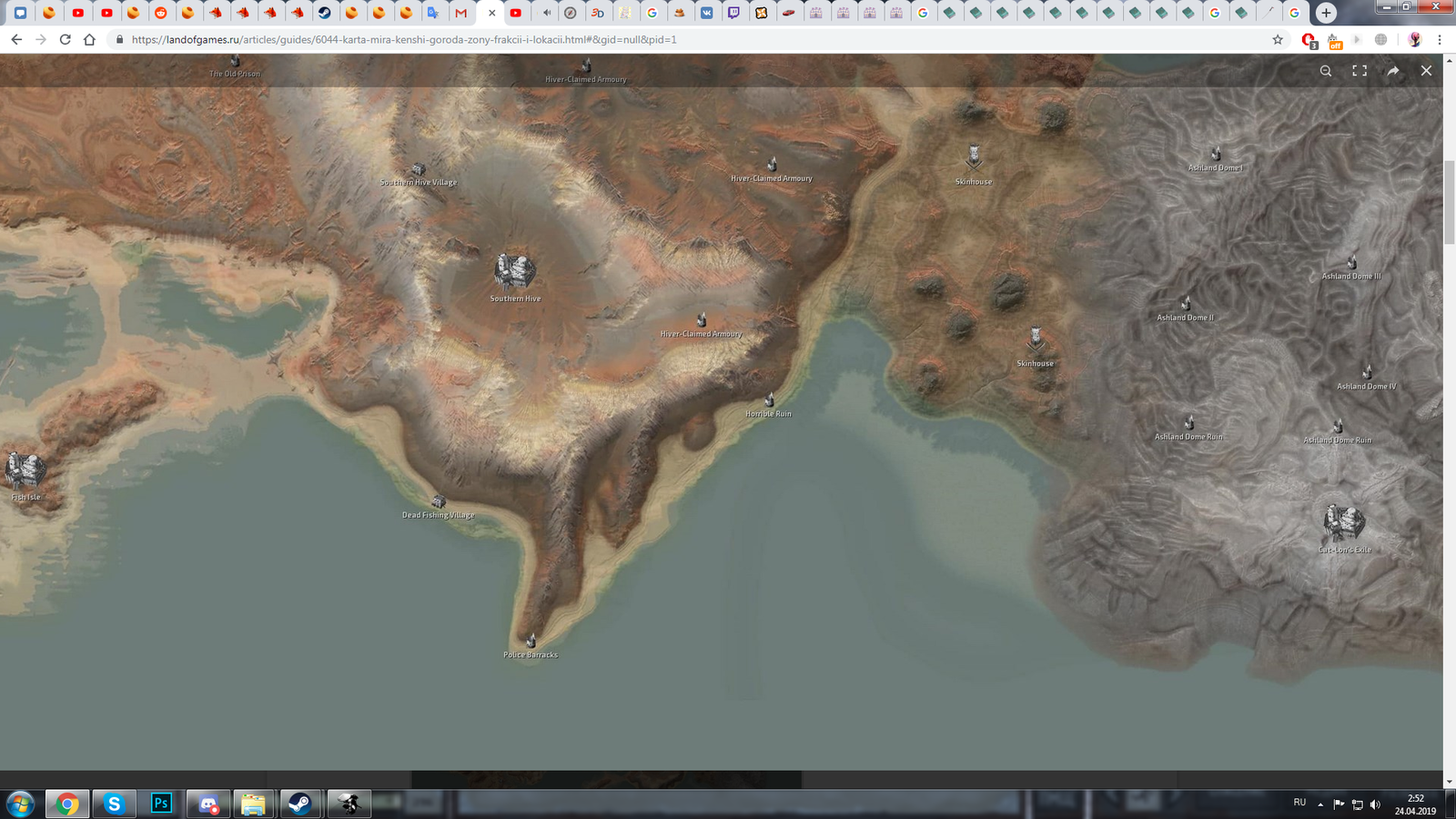
Task: Open the Chrome profile avatar
Action: 1414,40
